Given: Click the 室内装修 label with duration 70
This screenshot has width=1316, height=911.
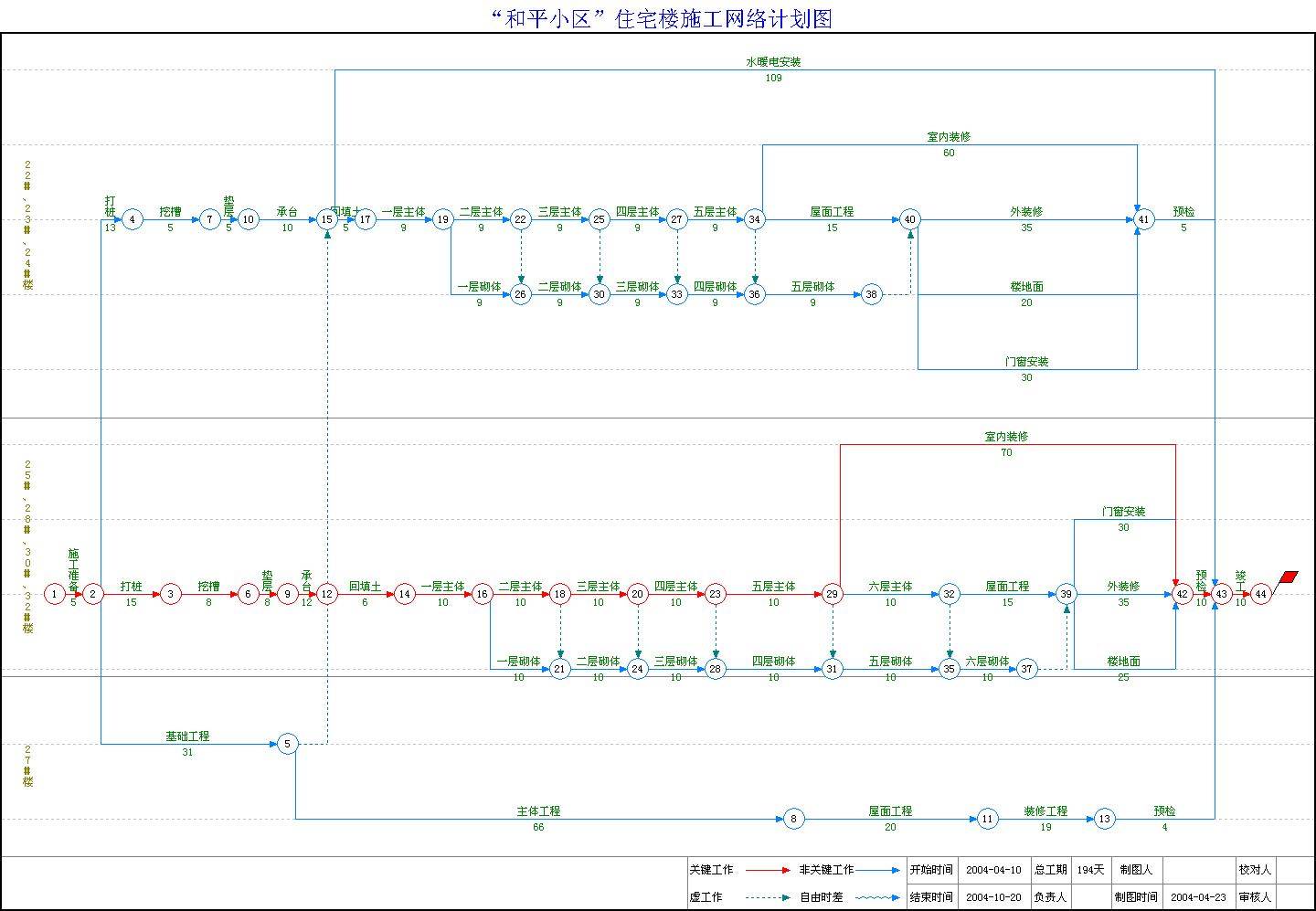Looking at the screenshot, I should [x=1006, y=437].
